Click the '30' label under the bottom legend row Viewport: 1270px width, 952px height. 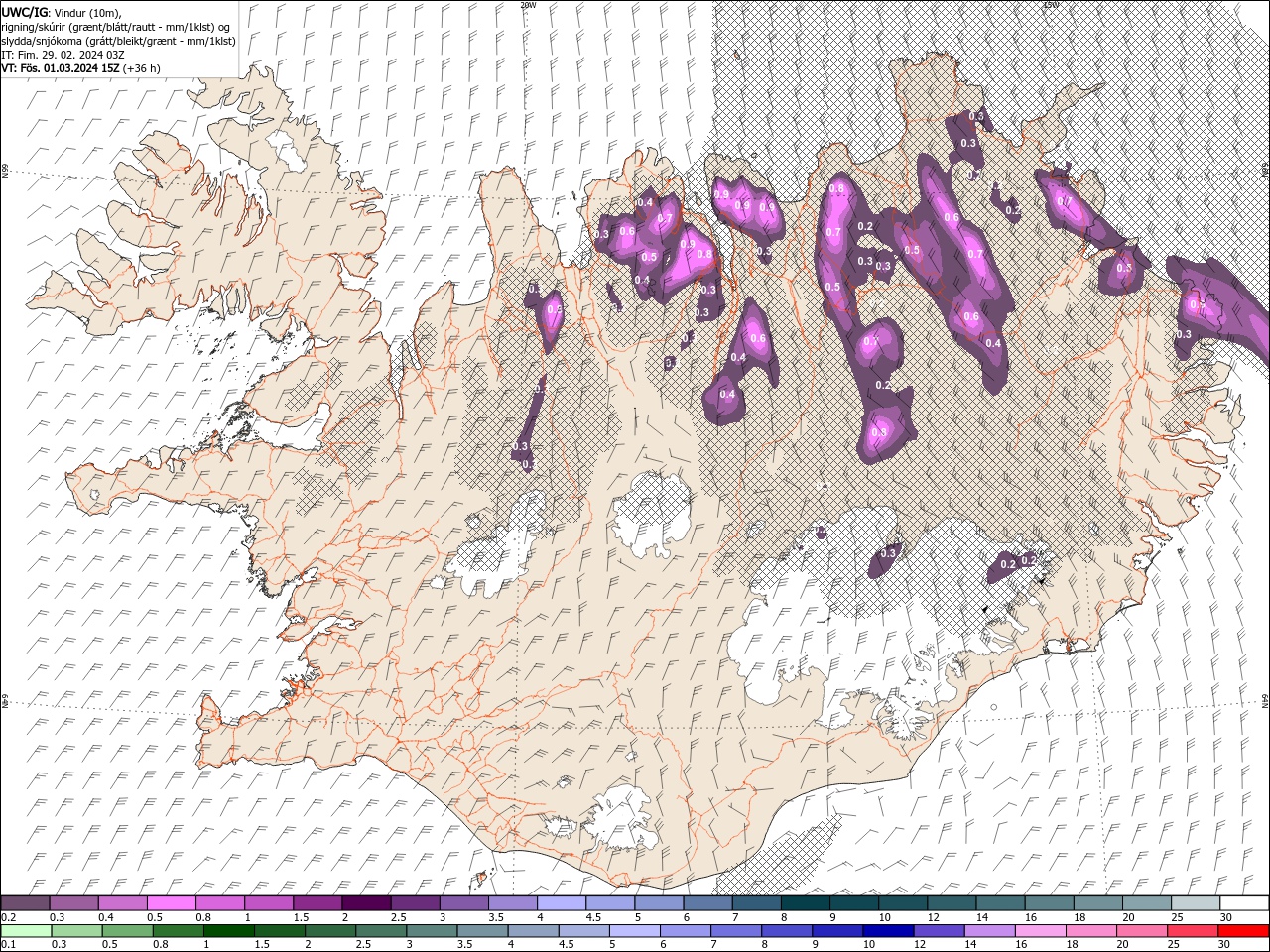click(x=1224, y=944)
